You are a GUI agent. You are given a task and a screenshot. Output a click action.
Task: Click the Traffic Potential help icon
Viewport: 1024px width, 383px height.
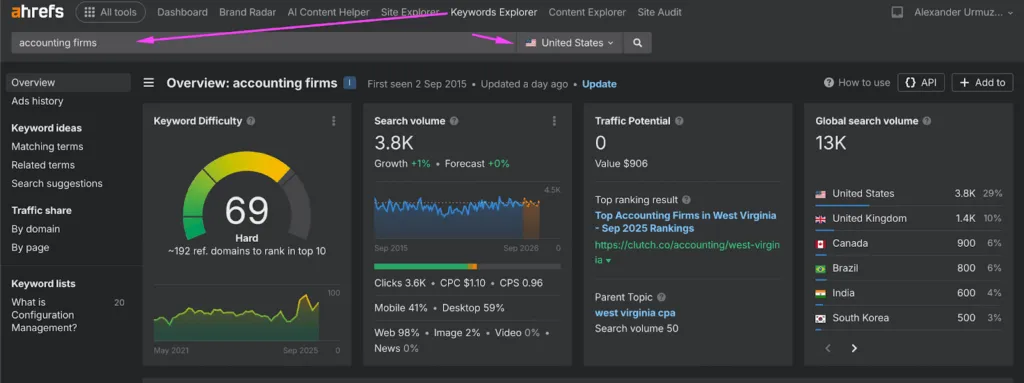[x=679, y=121]
